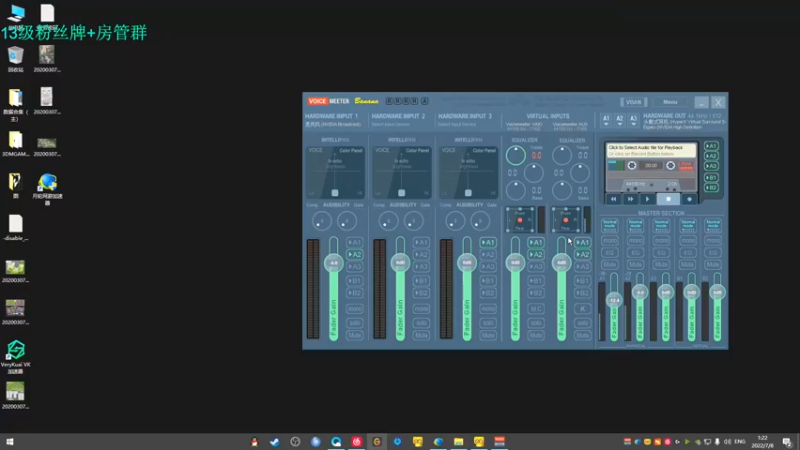Click the Hardware Input 1 fader knob

tap(333, 263)
